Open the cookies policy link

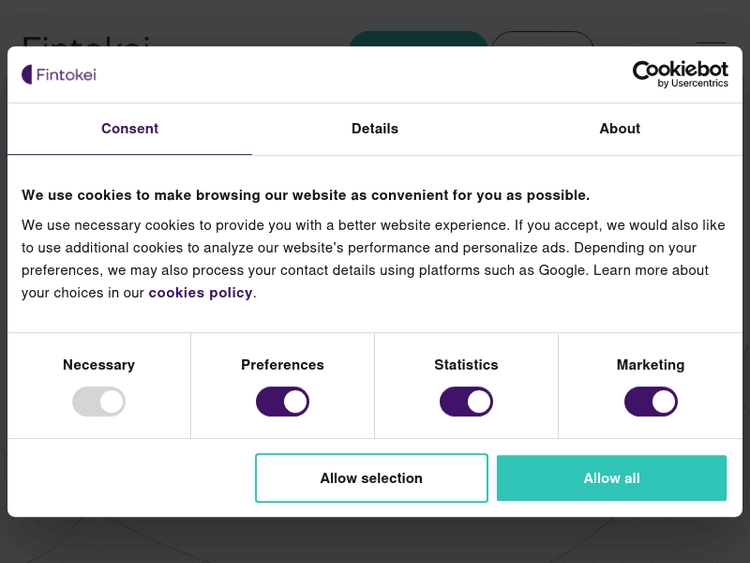(200, 293)
